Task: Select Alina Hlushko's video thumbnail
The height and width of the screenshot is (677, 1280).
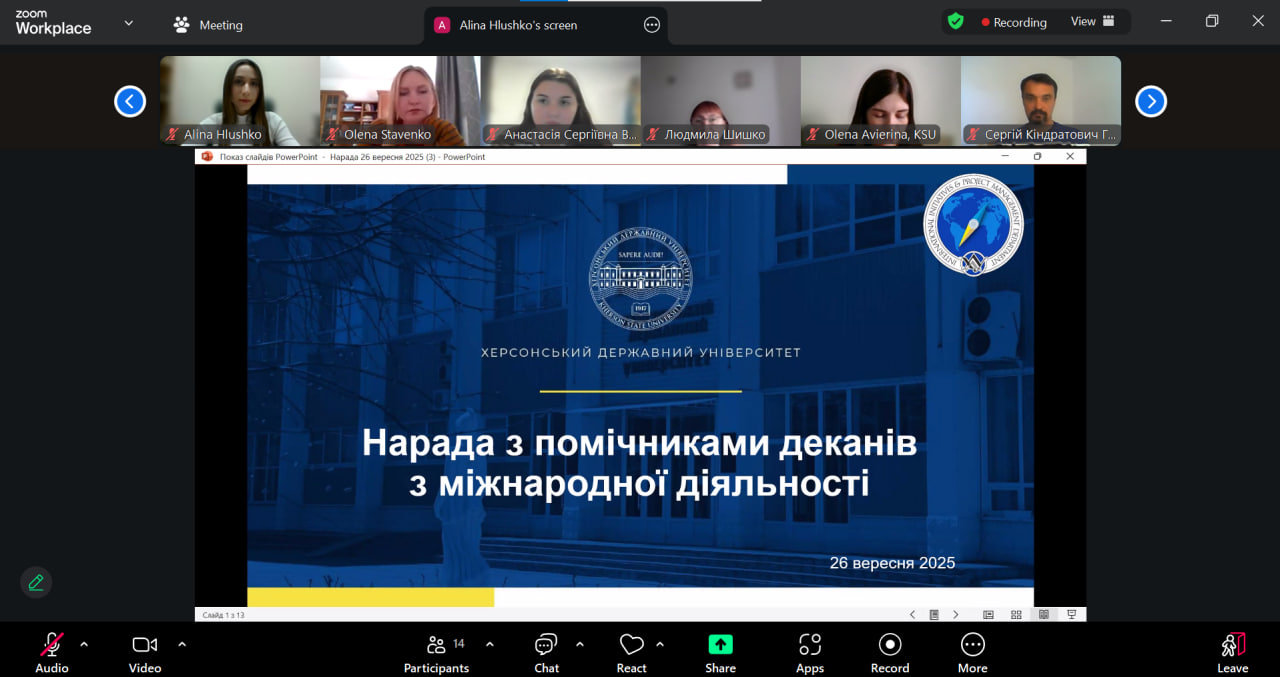Action: (x=240, y=101)
